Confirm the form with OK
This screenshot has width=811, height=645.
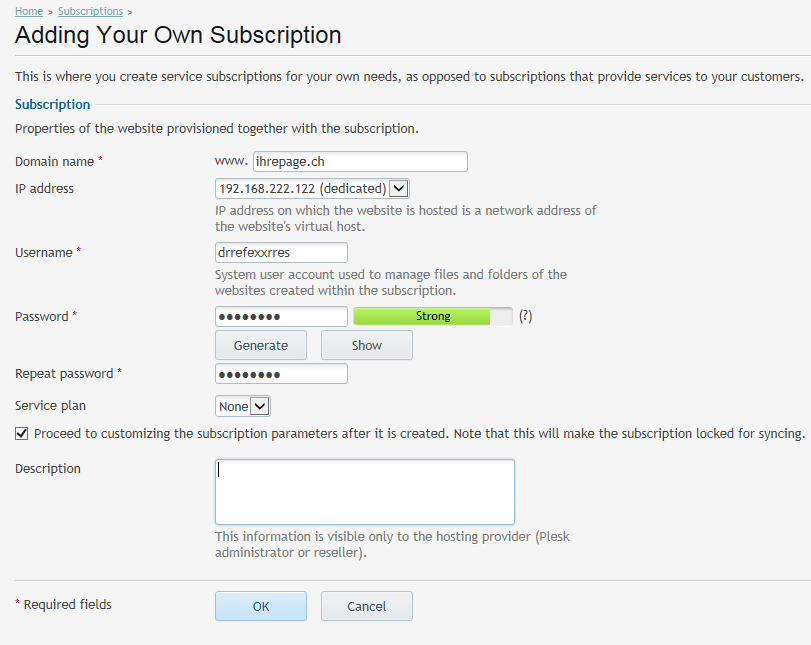260,606
